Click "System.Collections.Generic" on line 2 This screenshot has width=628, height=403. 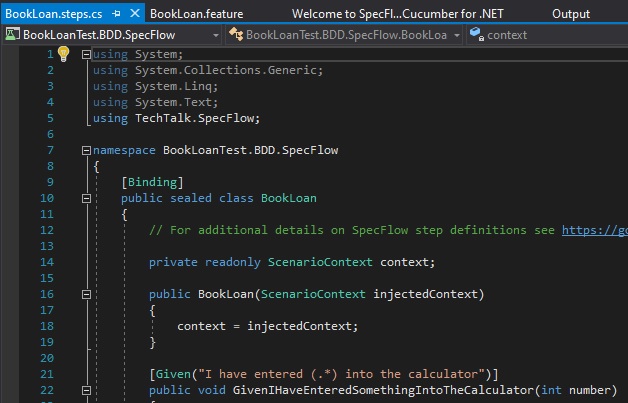pos(226,70)
